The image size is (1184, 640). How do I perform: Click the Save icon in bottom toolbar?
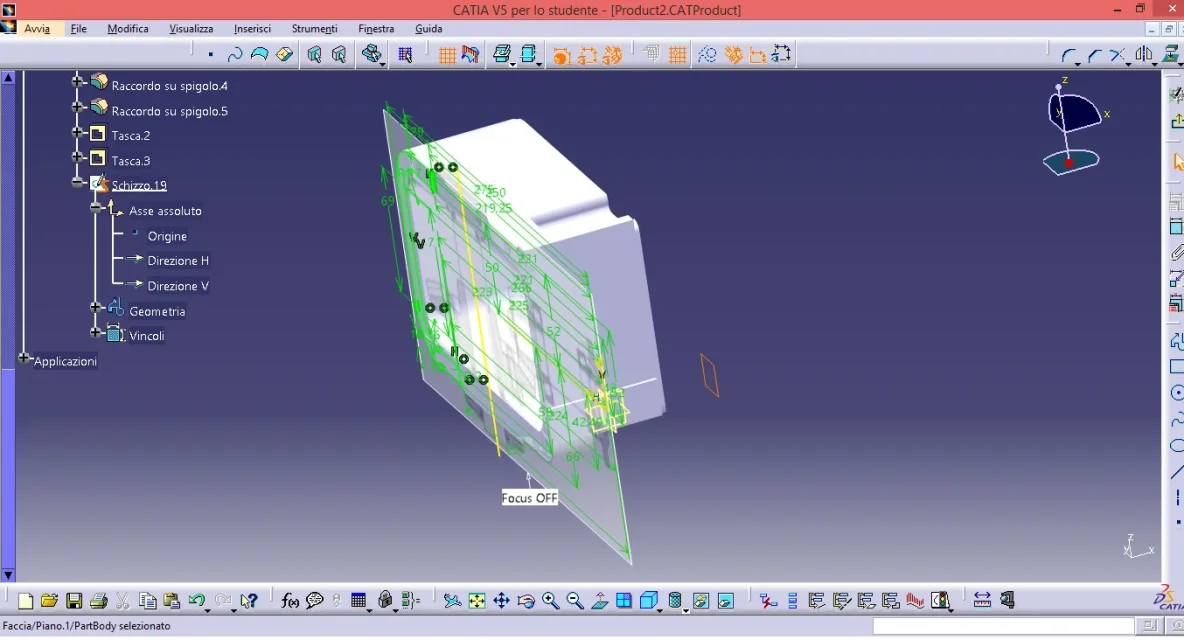[x=74, y=601]
